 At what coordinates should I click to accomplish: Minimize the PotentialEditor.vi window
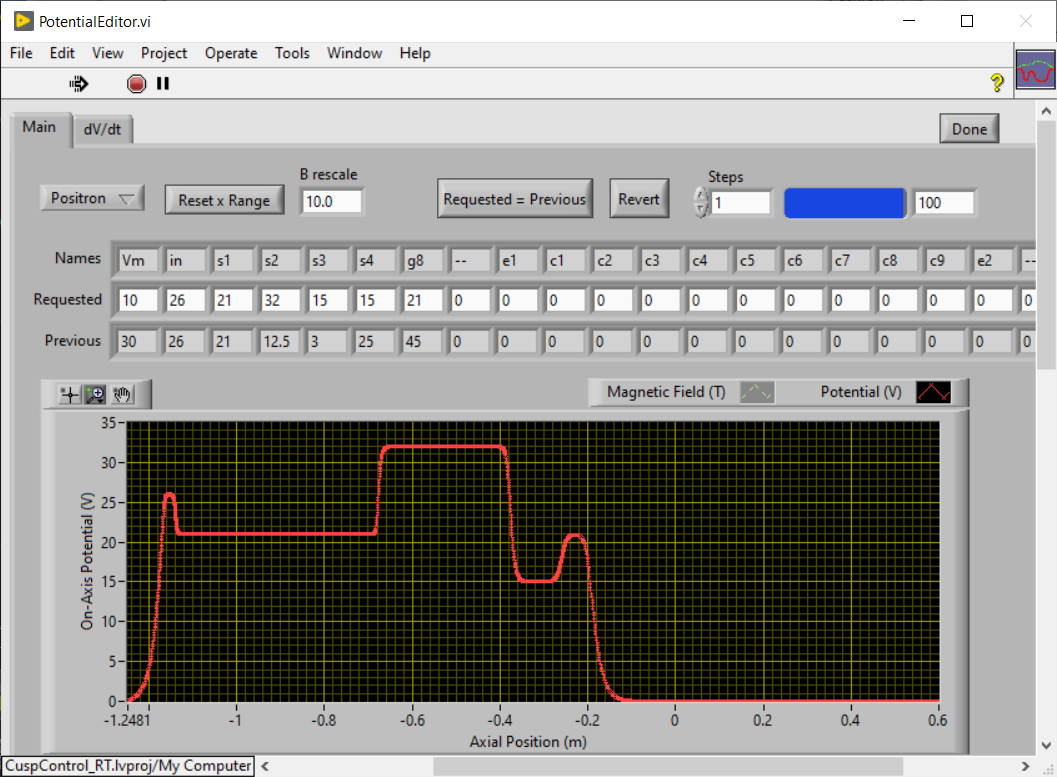(909, 21)
